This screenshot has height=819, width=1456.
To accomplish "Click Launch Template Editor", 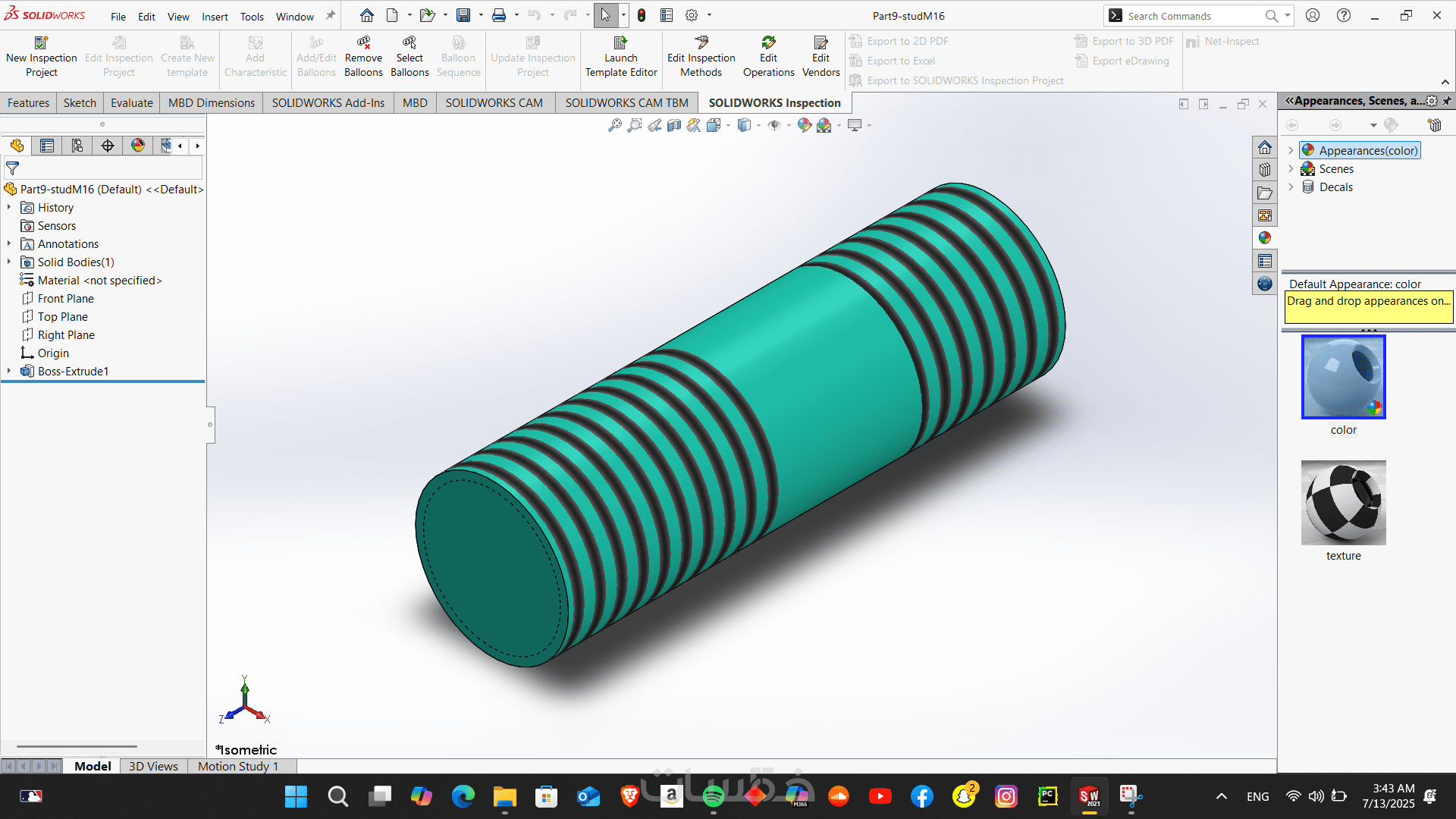I will click(x=620, y=57).
